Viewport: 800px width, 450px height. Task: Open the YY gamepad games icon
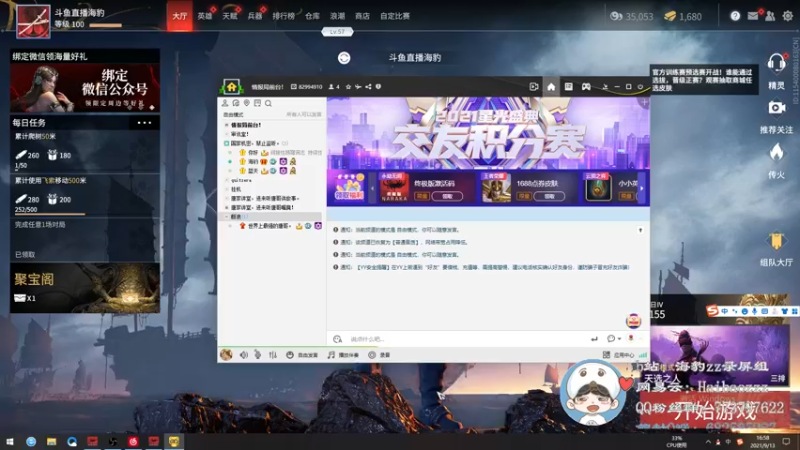tap(586, 87)
